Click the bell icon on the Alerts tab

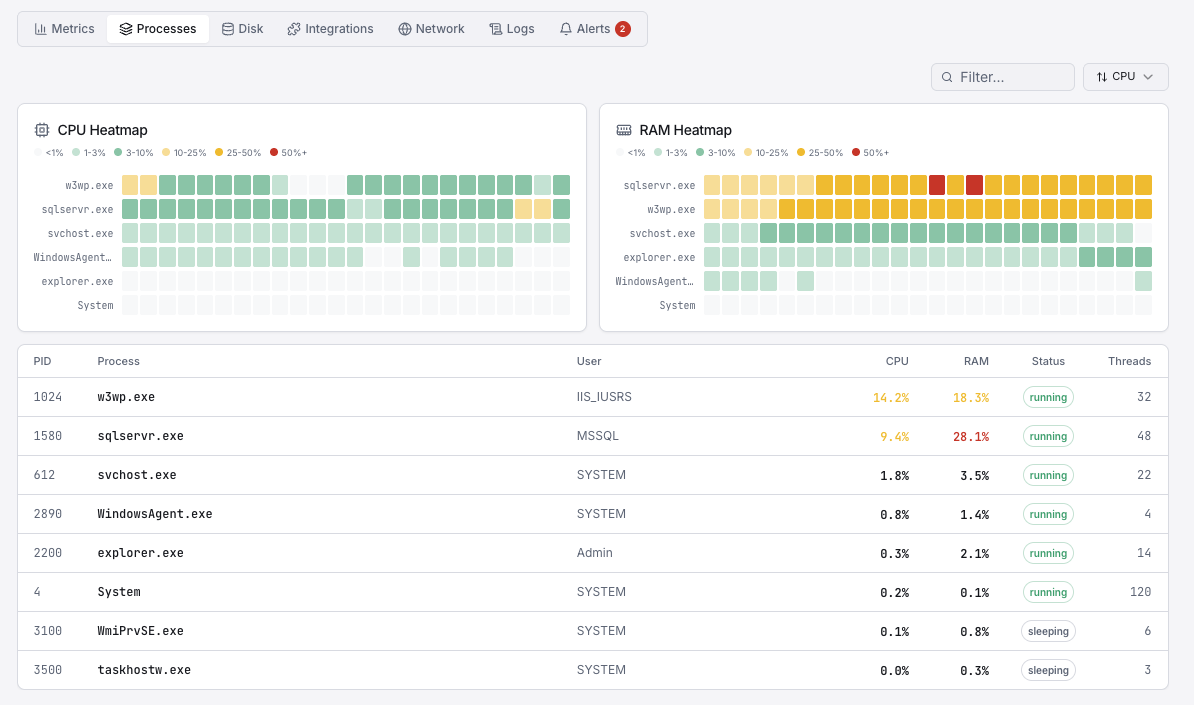pos(566,29)
